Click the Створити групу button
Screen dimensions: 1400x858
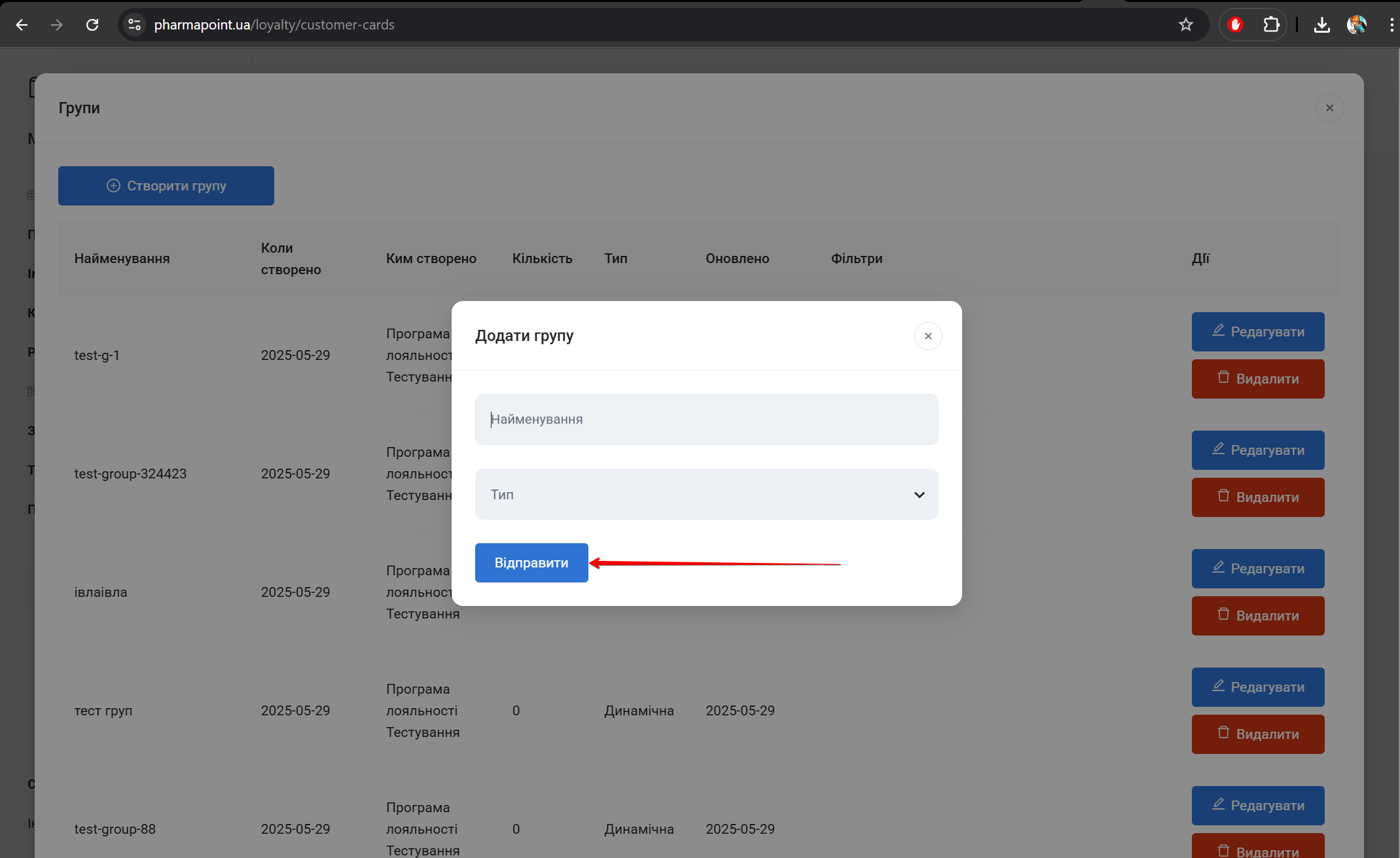coord(166,186)
